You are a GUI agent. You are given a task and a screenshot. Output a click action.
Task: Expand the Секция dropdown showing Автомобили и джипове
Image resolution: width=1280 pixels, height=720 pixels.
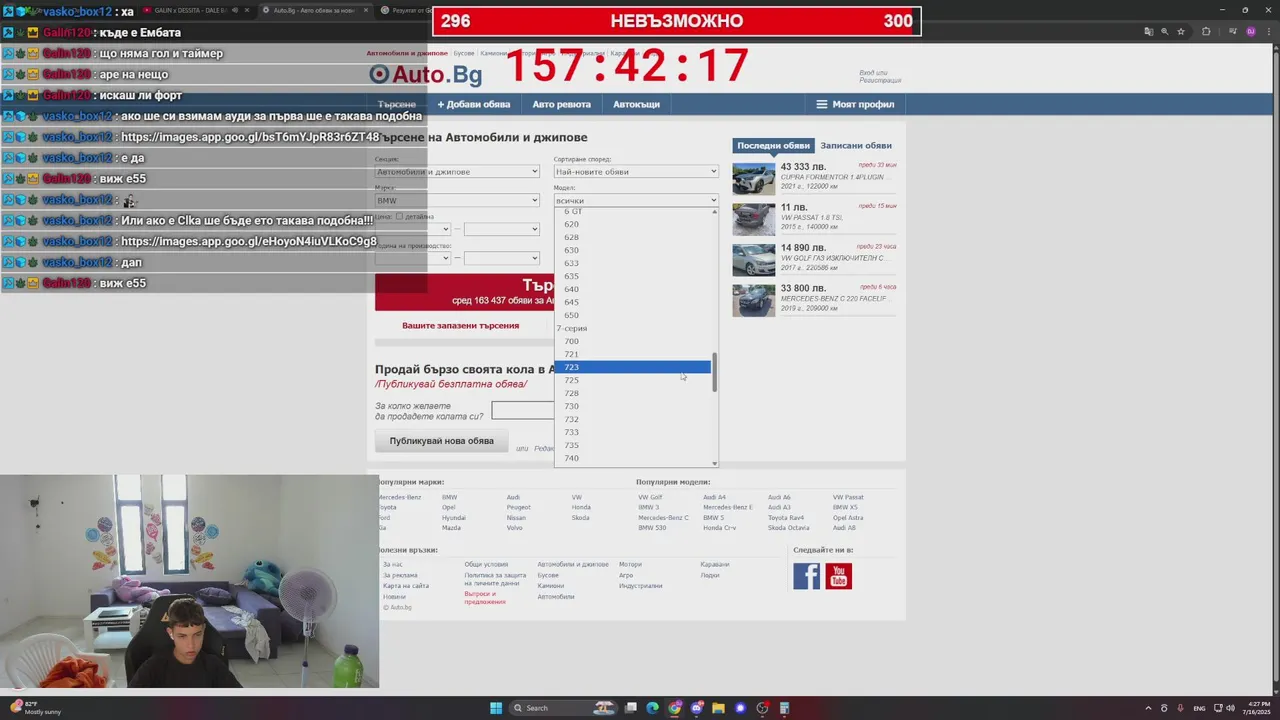click(457, 172)
